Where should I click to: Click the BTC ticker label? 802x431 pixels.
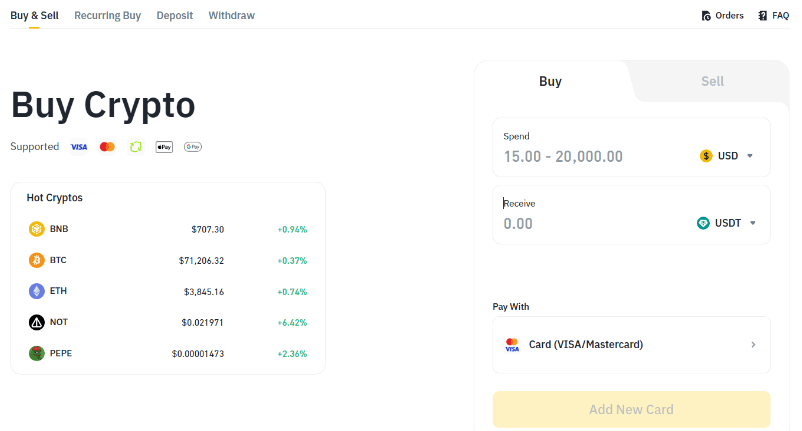(x=58, y=260)
